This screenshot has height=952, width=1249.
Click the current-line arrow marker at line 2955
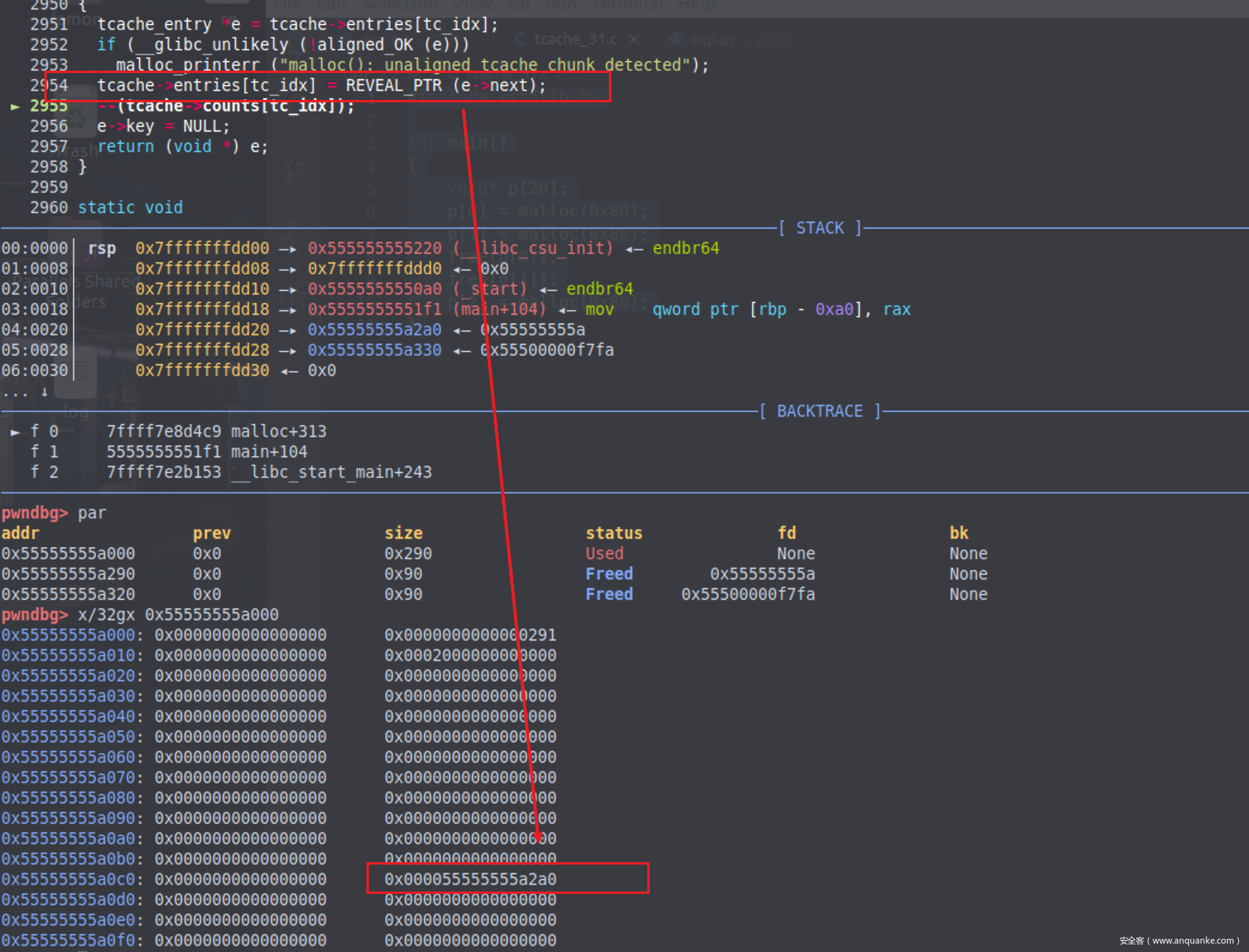click(x=16, y=107)
